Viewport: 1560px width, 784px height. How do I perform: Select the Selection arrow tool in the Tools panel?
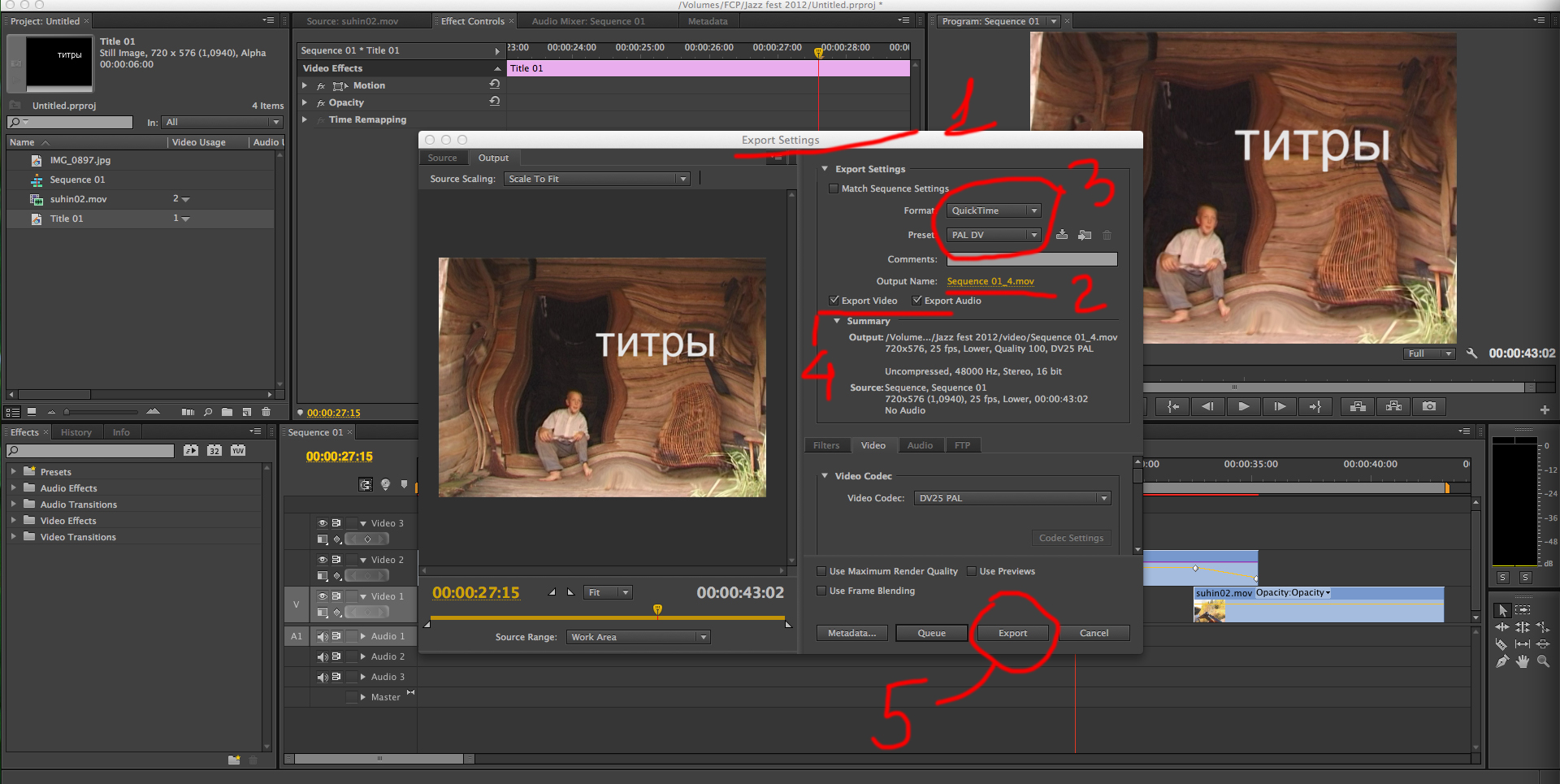tap(1503, 610)
